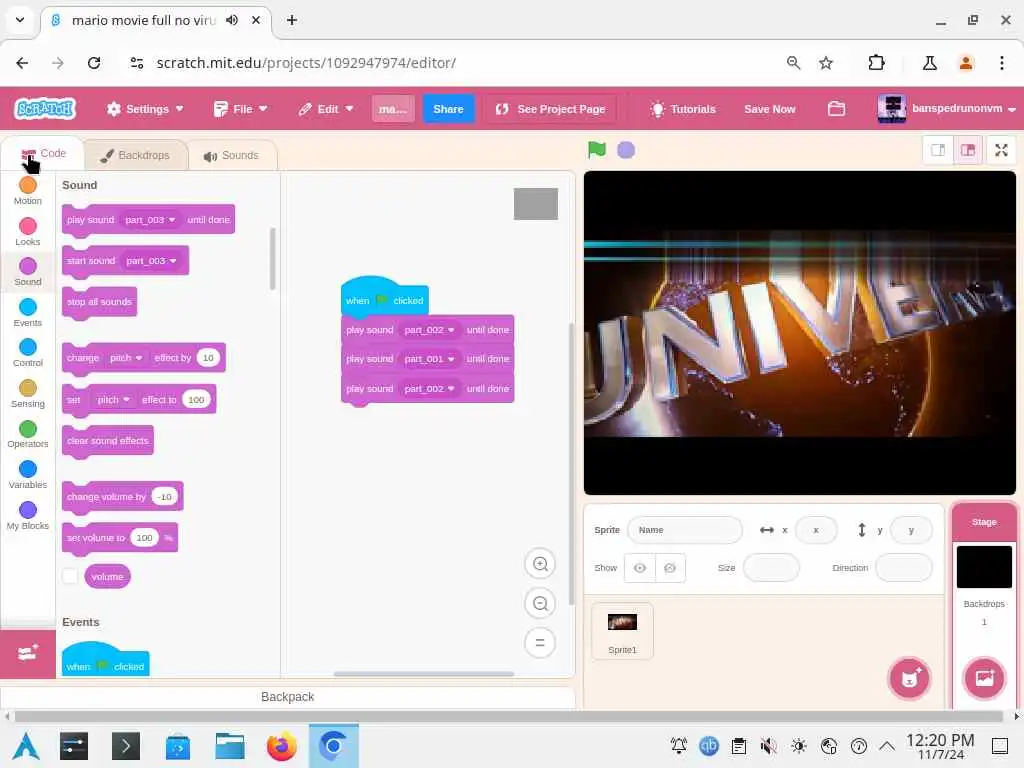Tick the volume reporter checkbox
This screenshot has height=768, width=1024.
[x=70, y=577]
